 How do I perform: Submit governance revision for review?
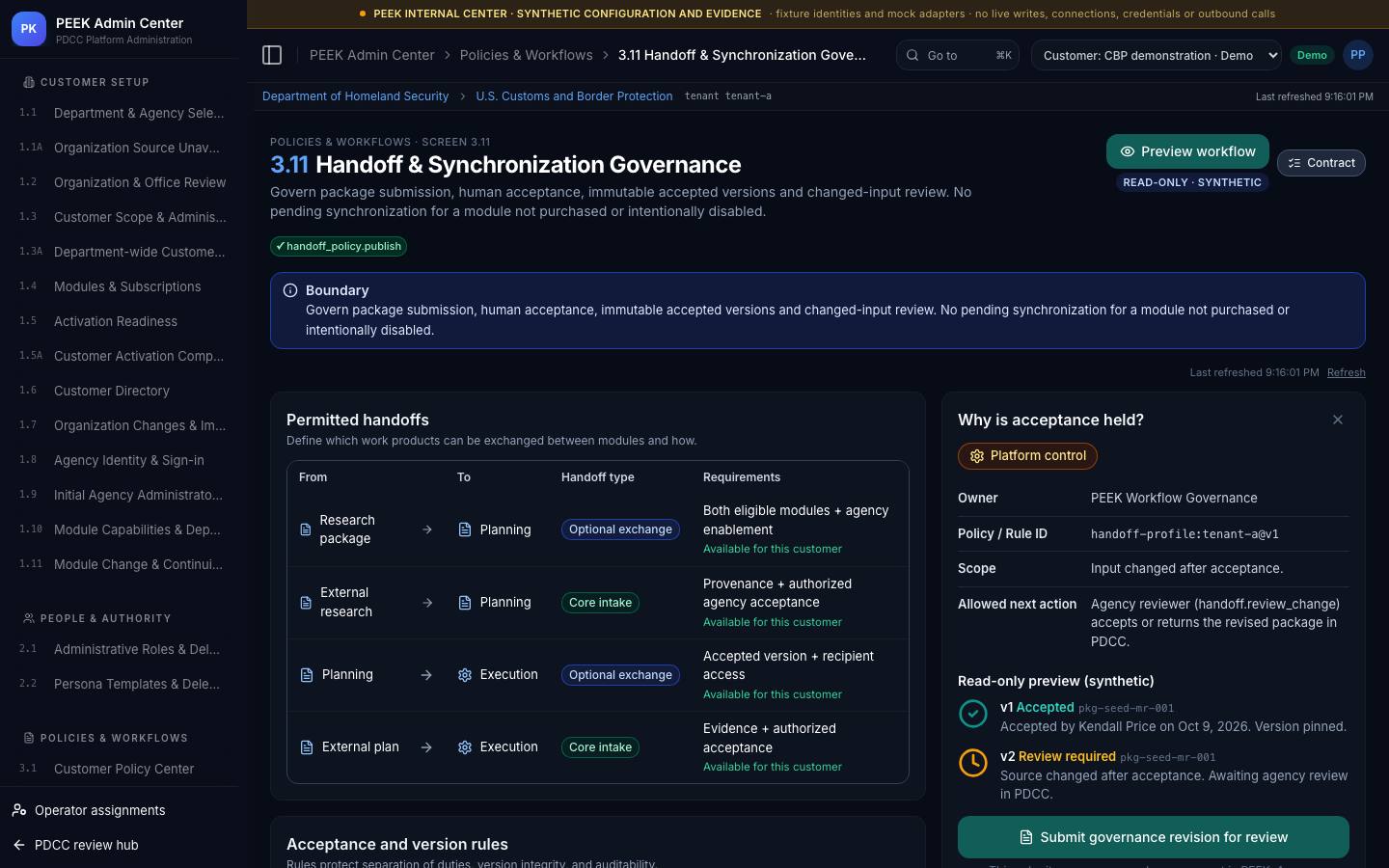coord(1154,837)
